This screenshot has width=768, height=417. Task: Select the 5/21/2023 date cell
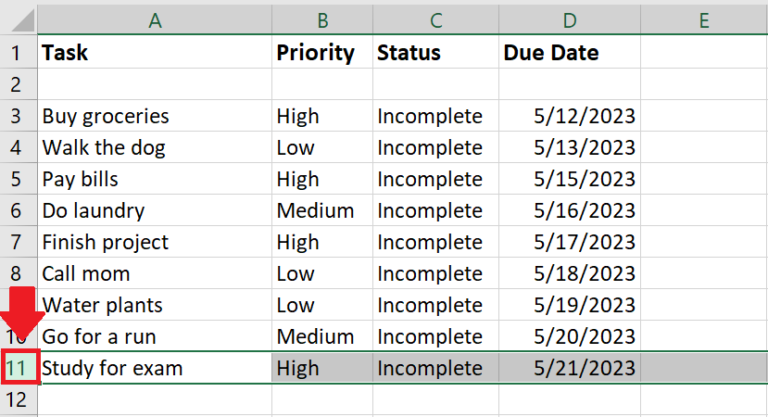[x=568, y=368]
